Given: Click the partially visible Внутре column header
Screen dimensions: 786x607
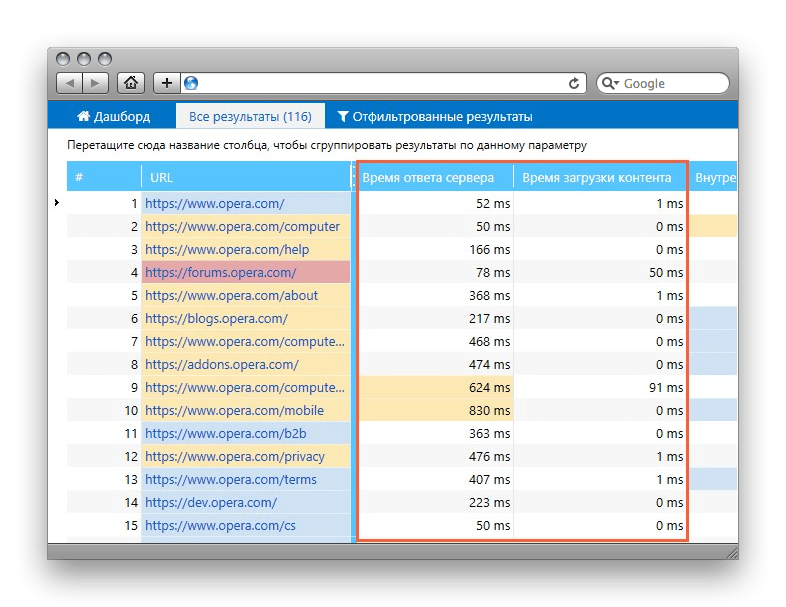Looking at the screenshot, I should (x=714, y=177).
